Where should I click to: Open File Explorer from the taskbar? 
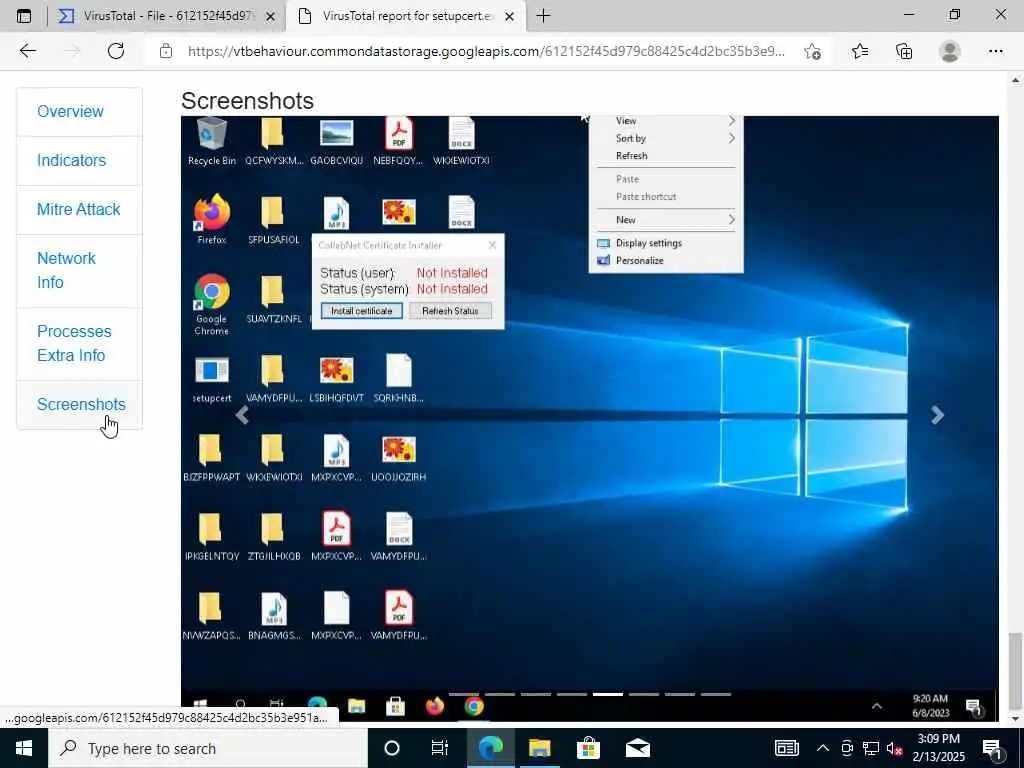(539, 748)
